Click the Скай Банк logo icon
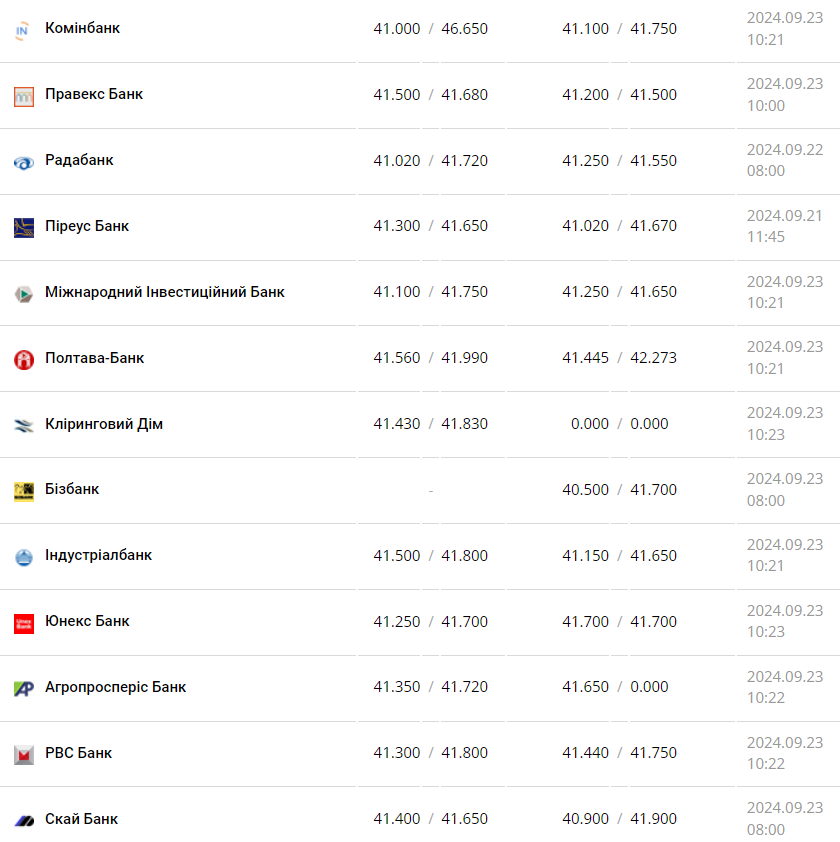This screenshot has width=840, height=842. pos(24,821)
